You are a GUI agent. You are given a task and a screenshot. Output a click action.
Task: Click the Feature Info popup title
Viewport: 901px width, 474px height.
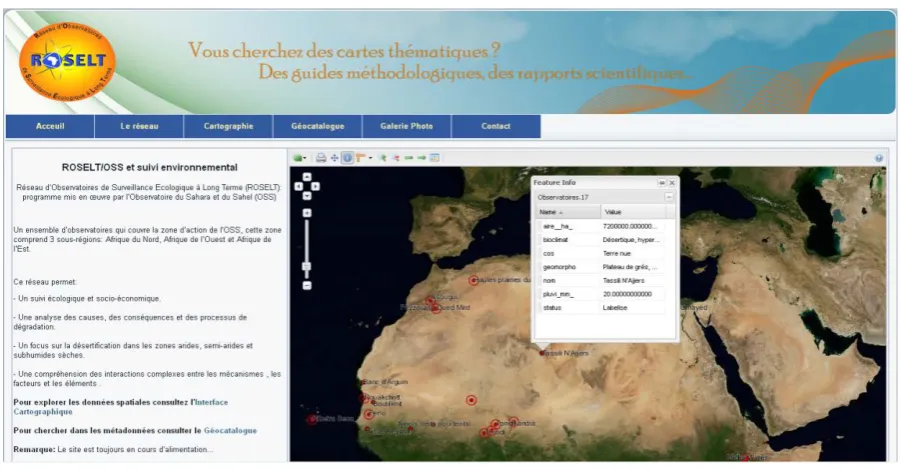tap(555, 183)
